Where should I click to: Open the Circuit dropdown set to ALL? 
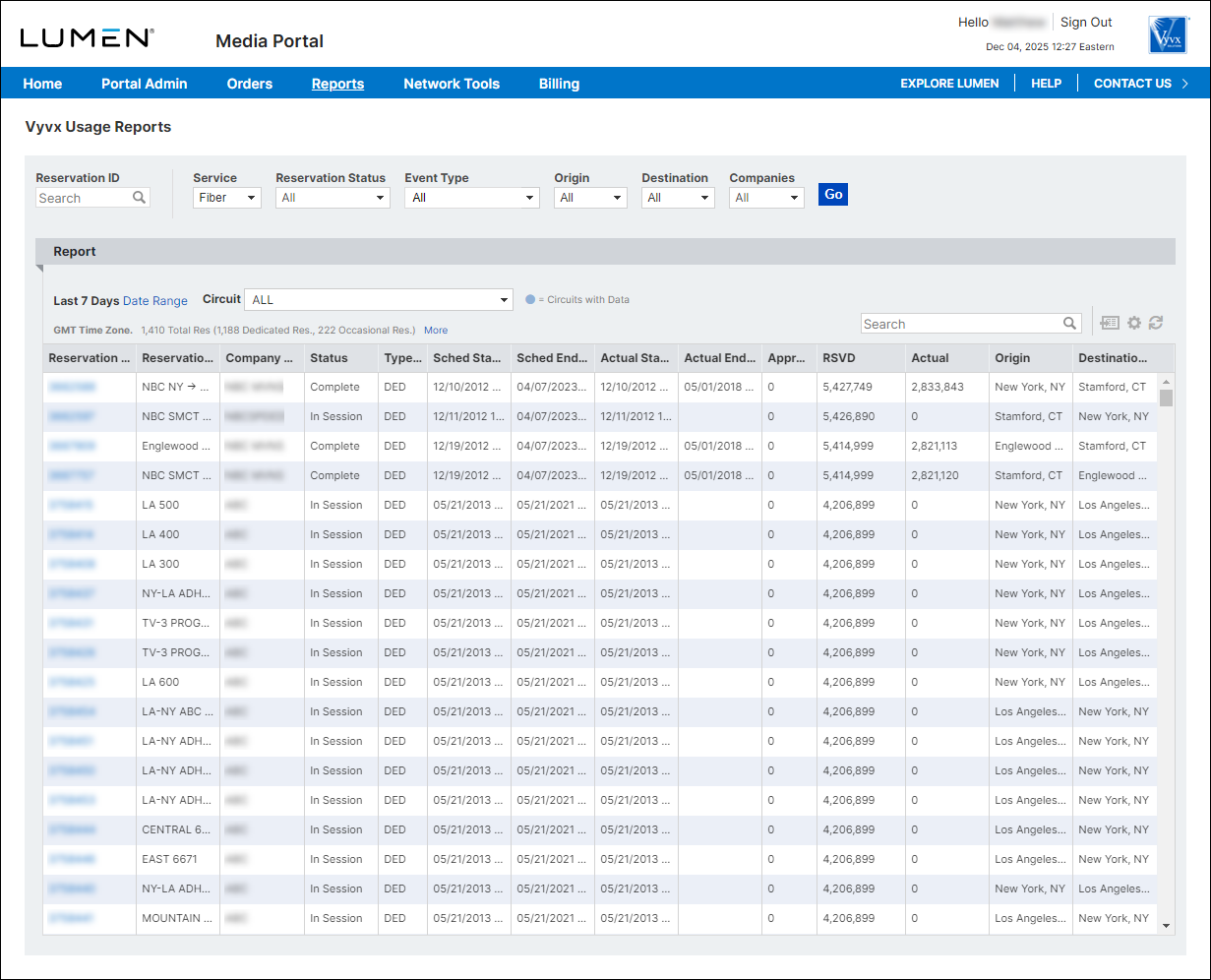coord(379,299)
